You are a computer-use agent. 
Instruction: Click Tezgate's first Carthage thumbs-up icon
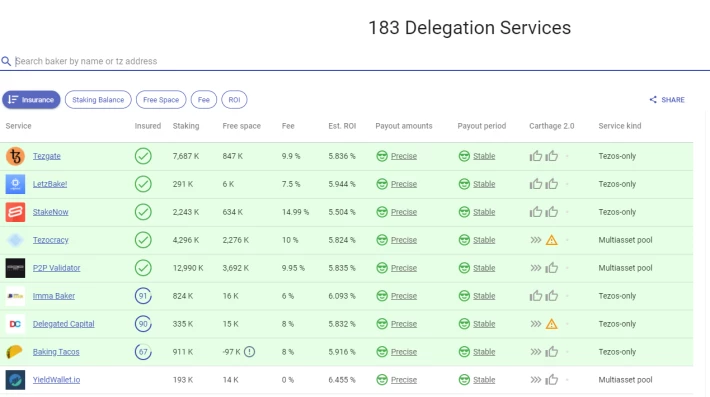[x=536, y=156]
